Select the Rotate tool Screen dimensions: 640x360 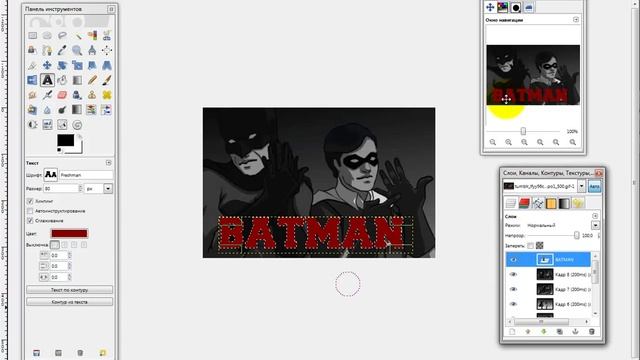pos(62,65)
